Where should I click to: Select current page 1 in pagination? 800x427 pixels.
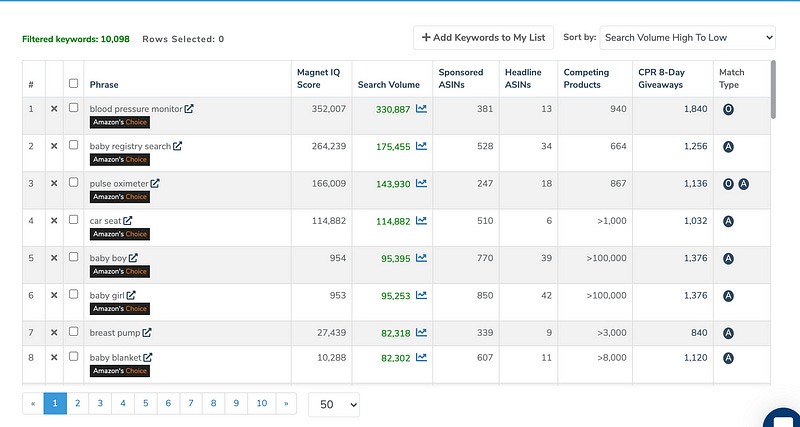[x=55, y=404]
